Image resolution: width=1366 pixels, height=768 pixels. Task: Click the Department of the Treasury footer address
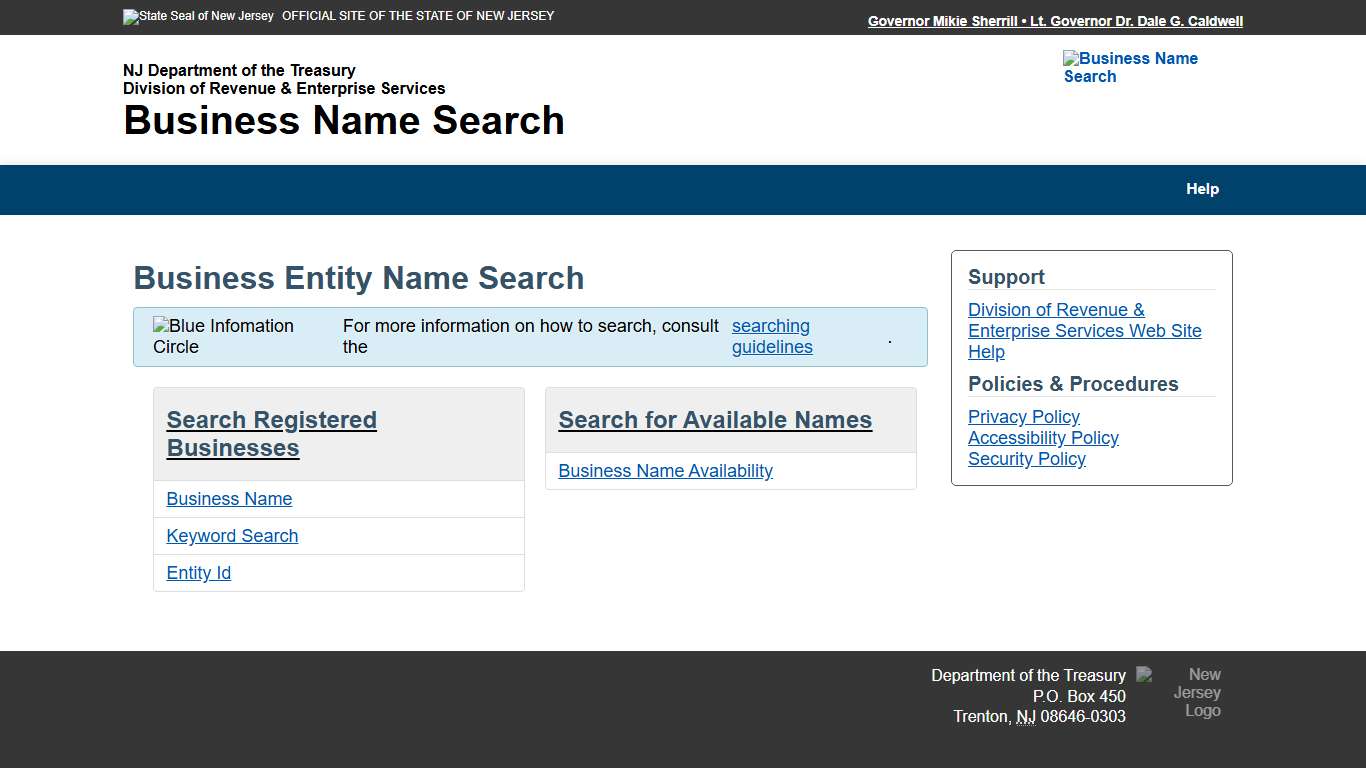tap(1029, 675)
